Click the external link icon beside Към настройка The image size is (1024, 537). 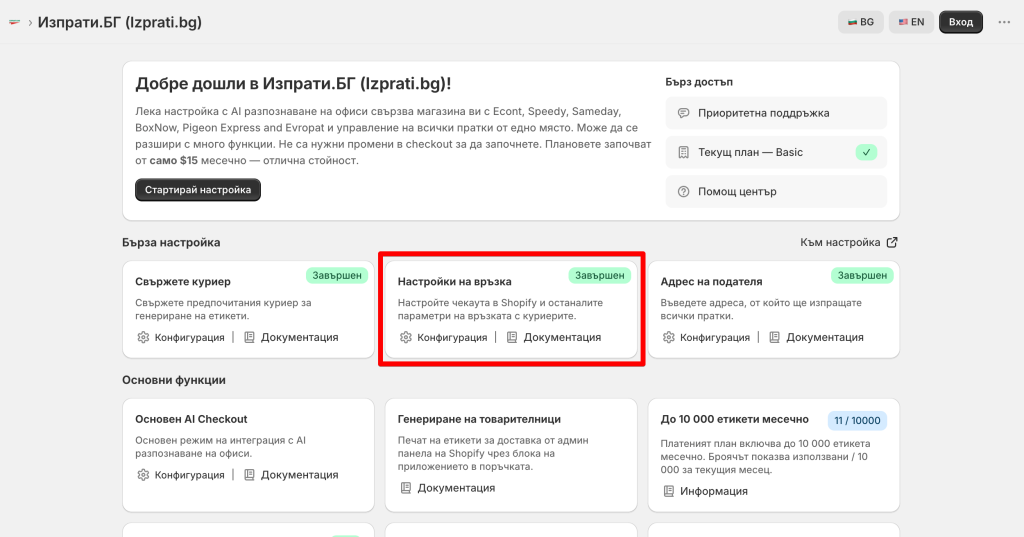coord(892,242)
